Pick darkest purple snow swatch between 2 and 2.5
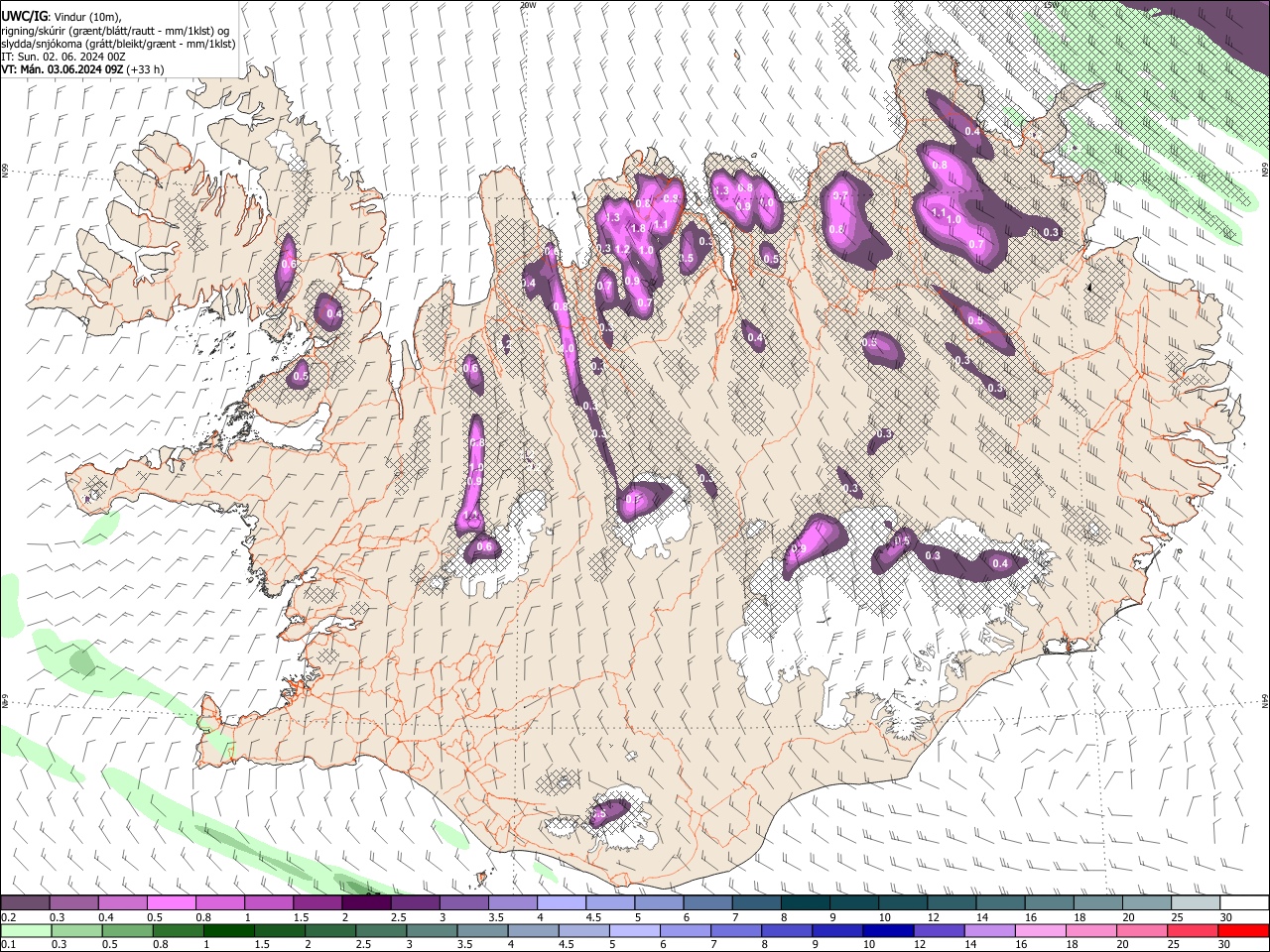 point(366,903)
